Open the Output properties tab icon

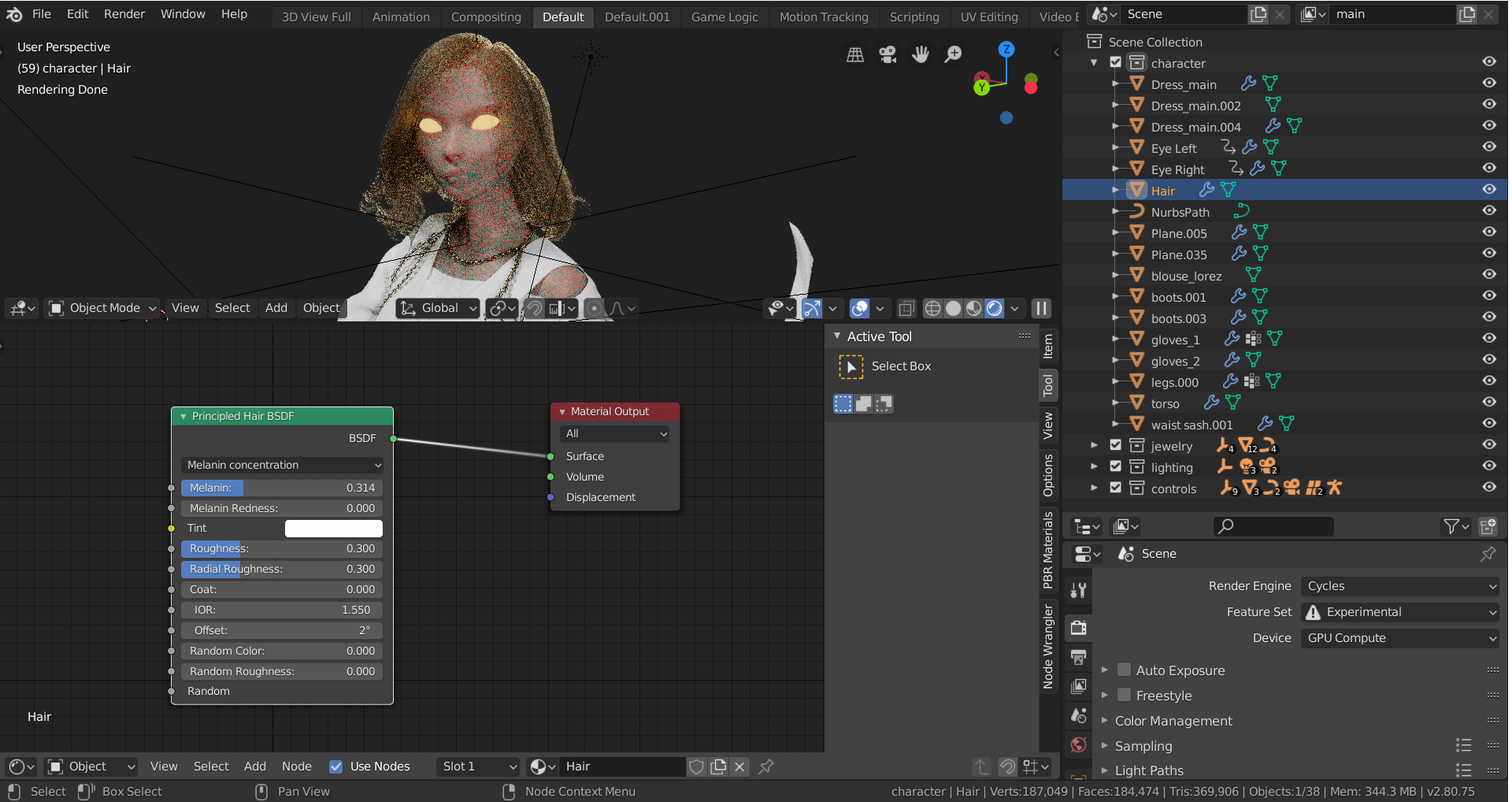coord(1079,657)
